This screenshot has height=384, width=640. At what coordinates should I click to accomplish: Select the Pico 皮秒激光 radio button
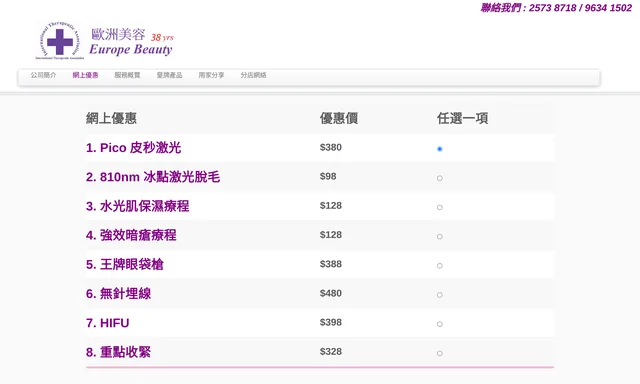click(x=440, y=149)
